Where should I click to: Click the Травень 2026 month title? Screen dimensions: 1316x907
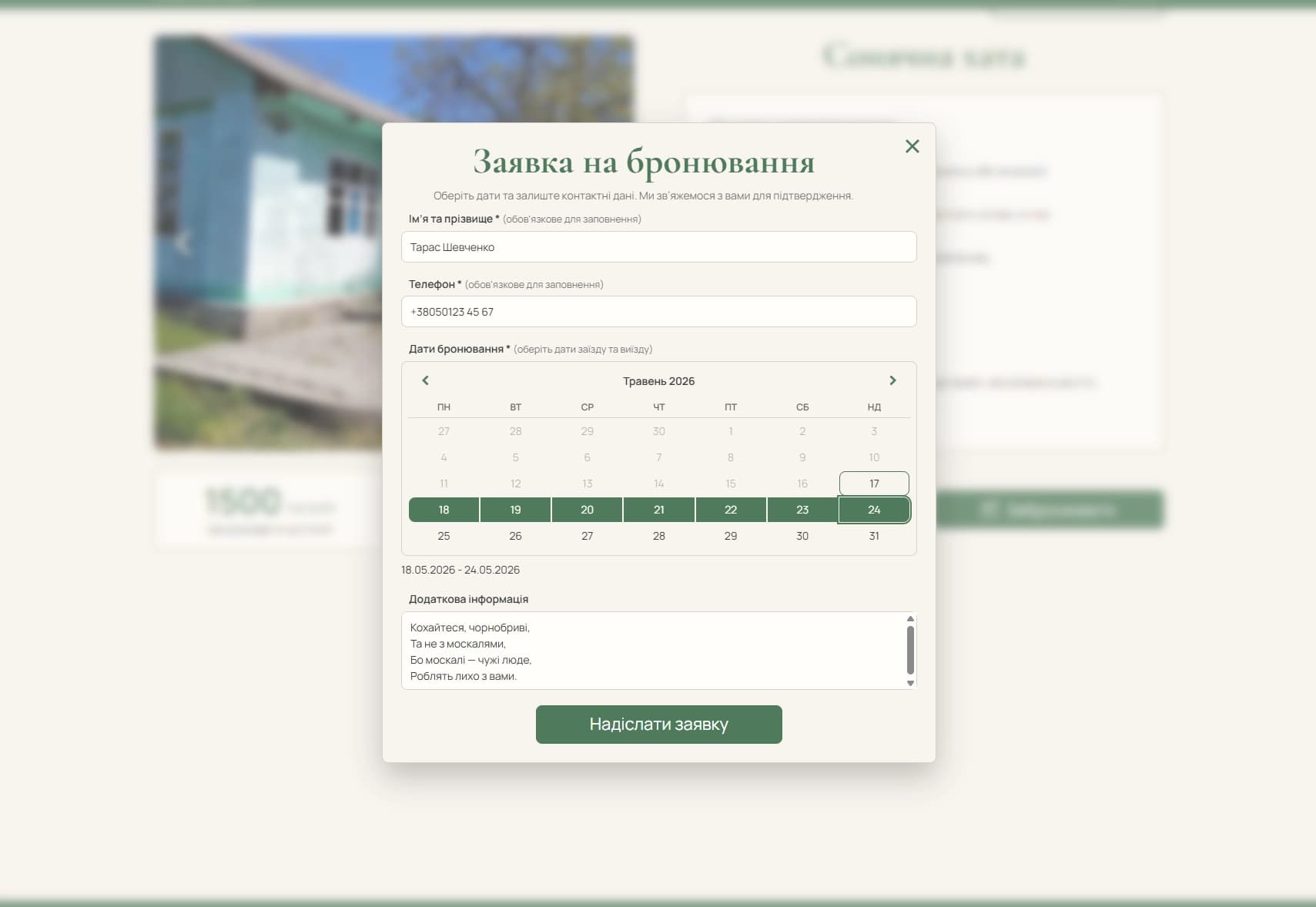pyautogui.click(x=658, y=381)
